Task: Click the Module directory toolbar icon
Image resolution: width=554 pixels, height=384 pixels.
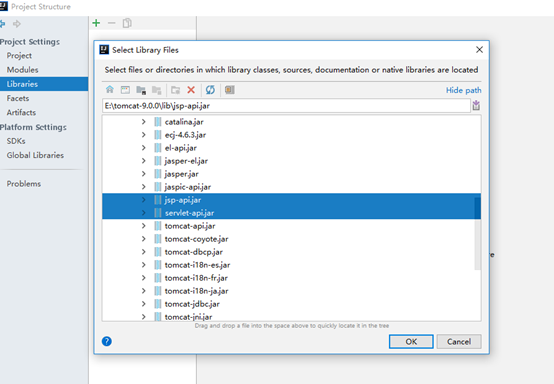Action: 157,90
